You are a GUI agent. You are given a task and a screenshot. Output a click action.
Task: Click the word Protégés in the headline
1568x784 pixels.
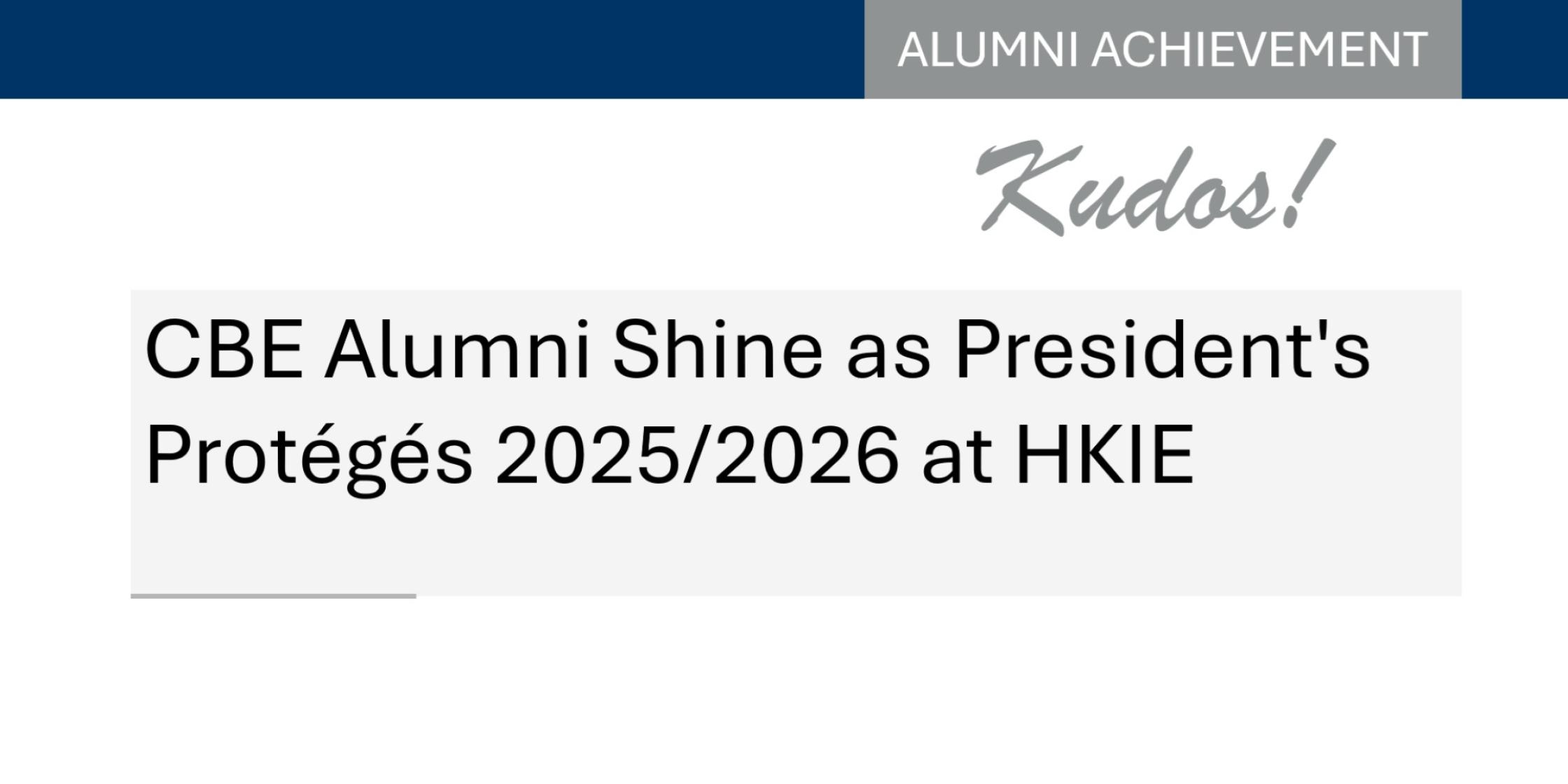[308, 456]
